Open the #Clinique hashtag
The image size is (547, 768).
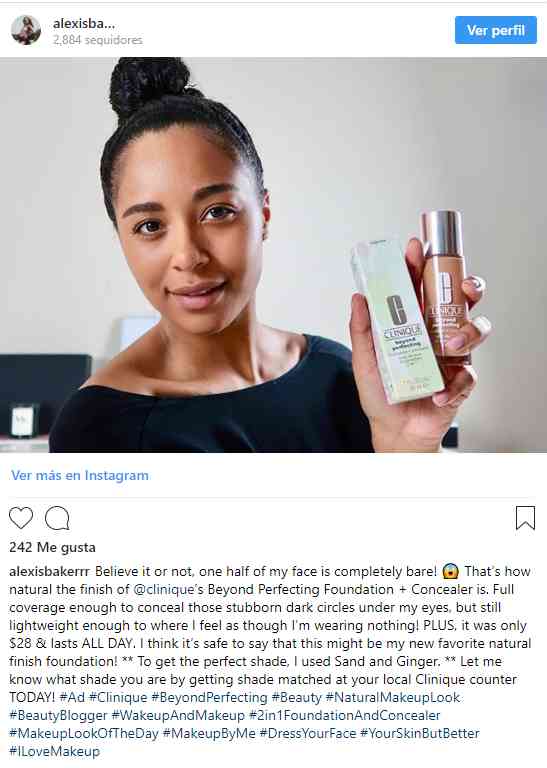pyautogui.click(x=118, y=697)
